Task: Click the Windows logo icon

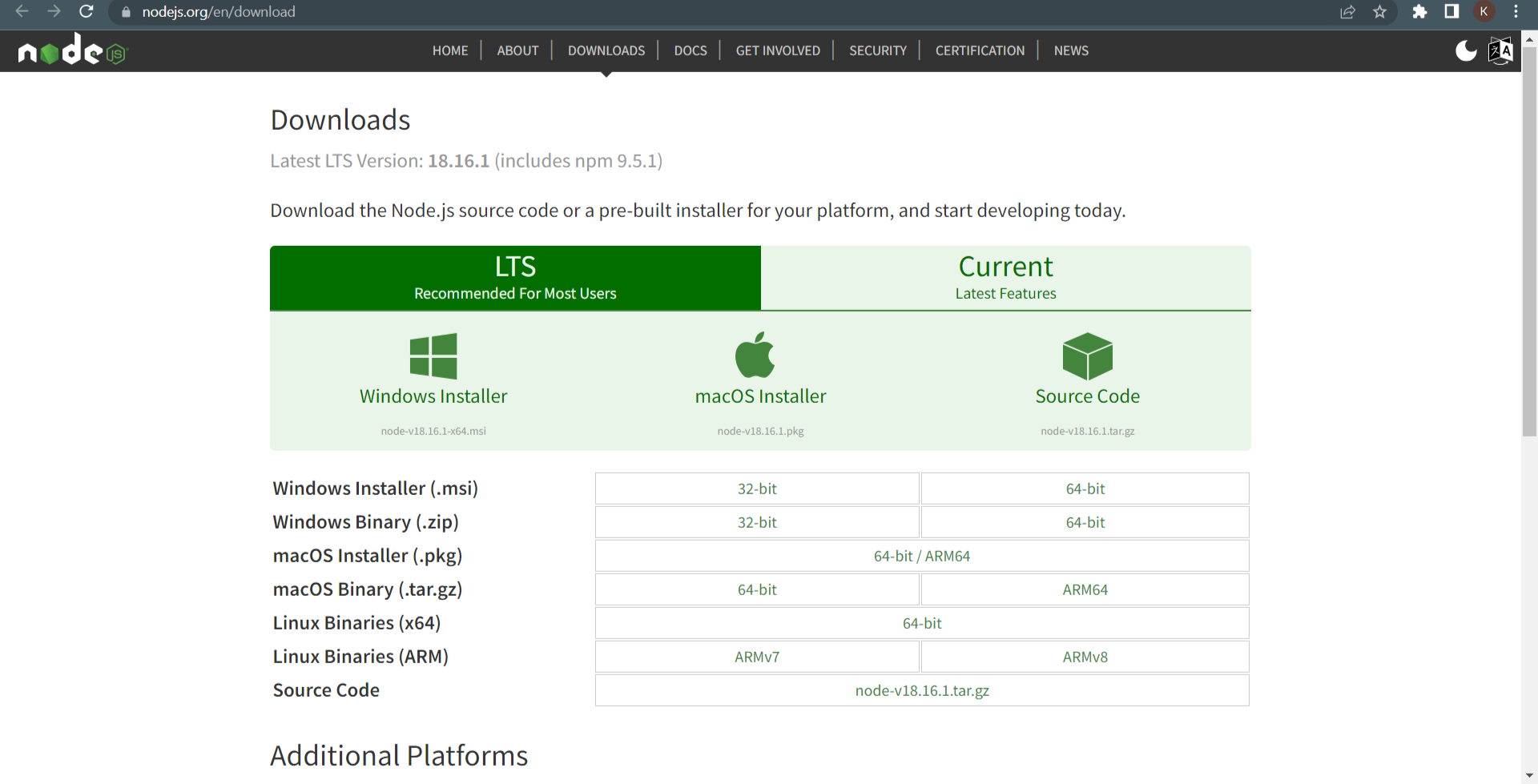Action: (433, 356)
